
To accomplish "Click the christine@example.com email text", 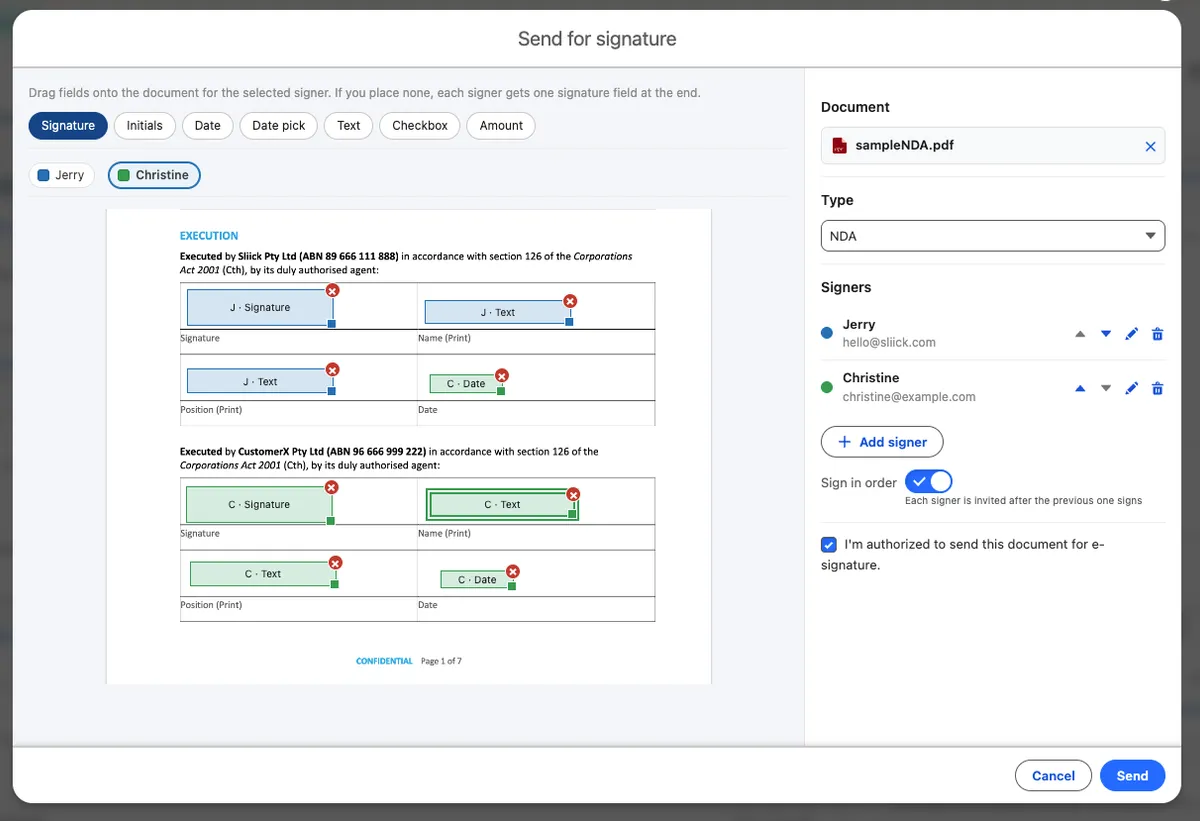I will coord(909,396).
